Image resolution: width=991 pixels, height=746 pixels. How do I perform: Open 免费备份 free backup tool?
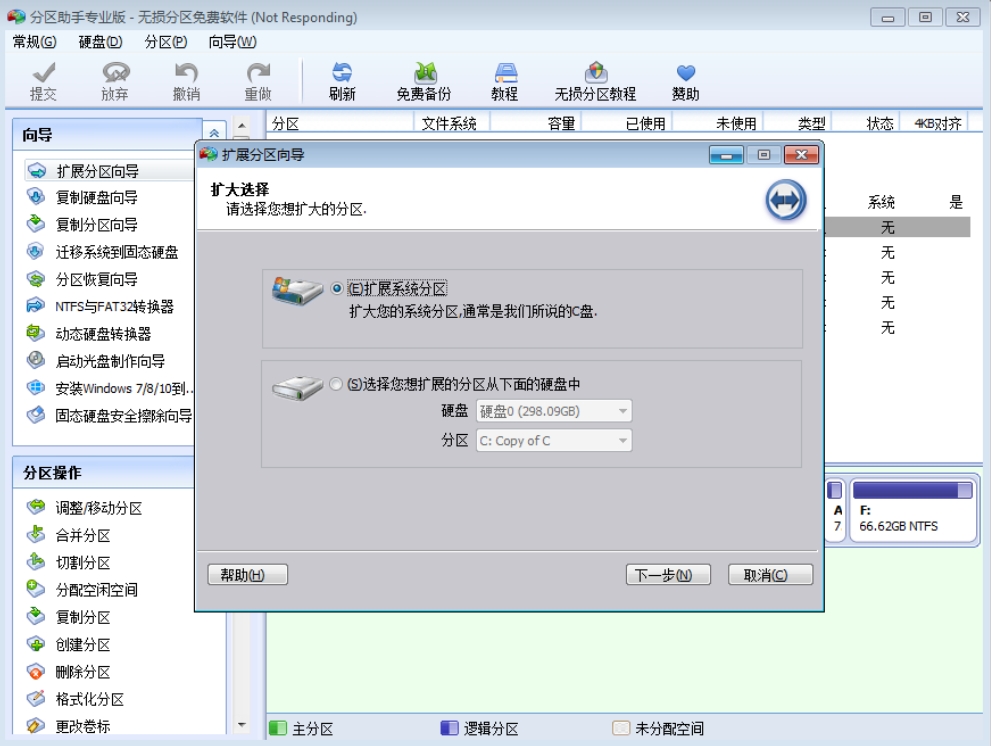click(x=424, y=81)
